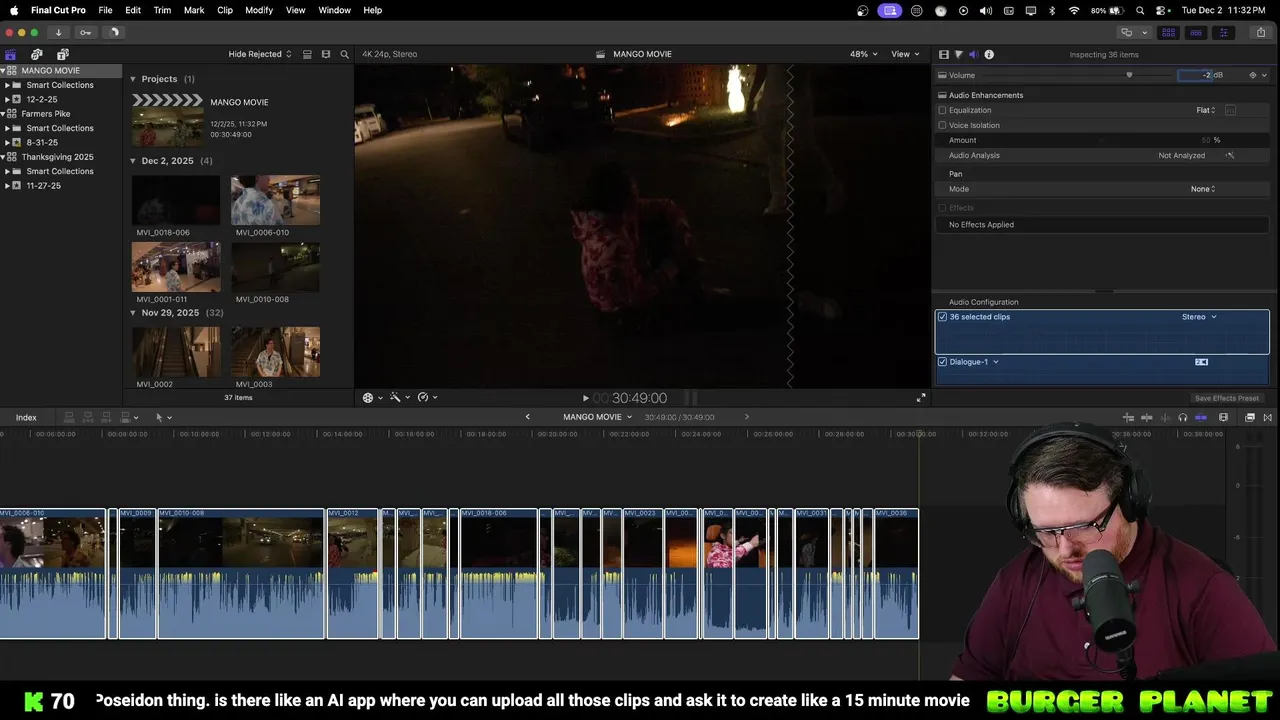Select the Info inspector icon

click(989, 55)
